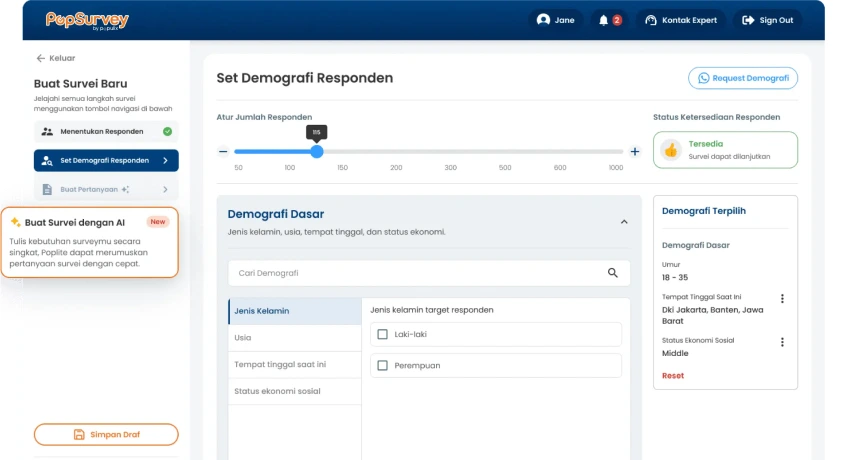Open three-dot menu beside Tempat Tinggal Saat Ini
This screenshot has height=460, width=847.
(x=782, y=298)
